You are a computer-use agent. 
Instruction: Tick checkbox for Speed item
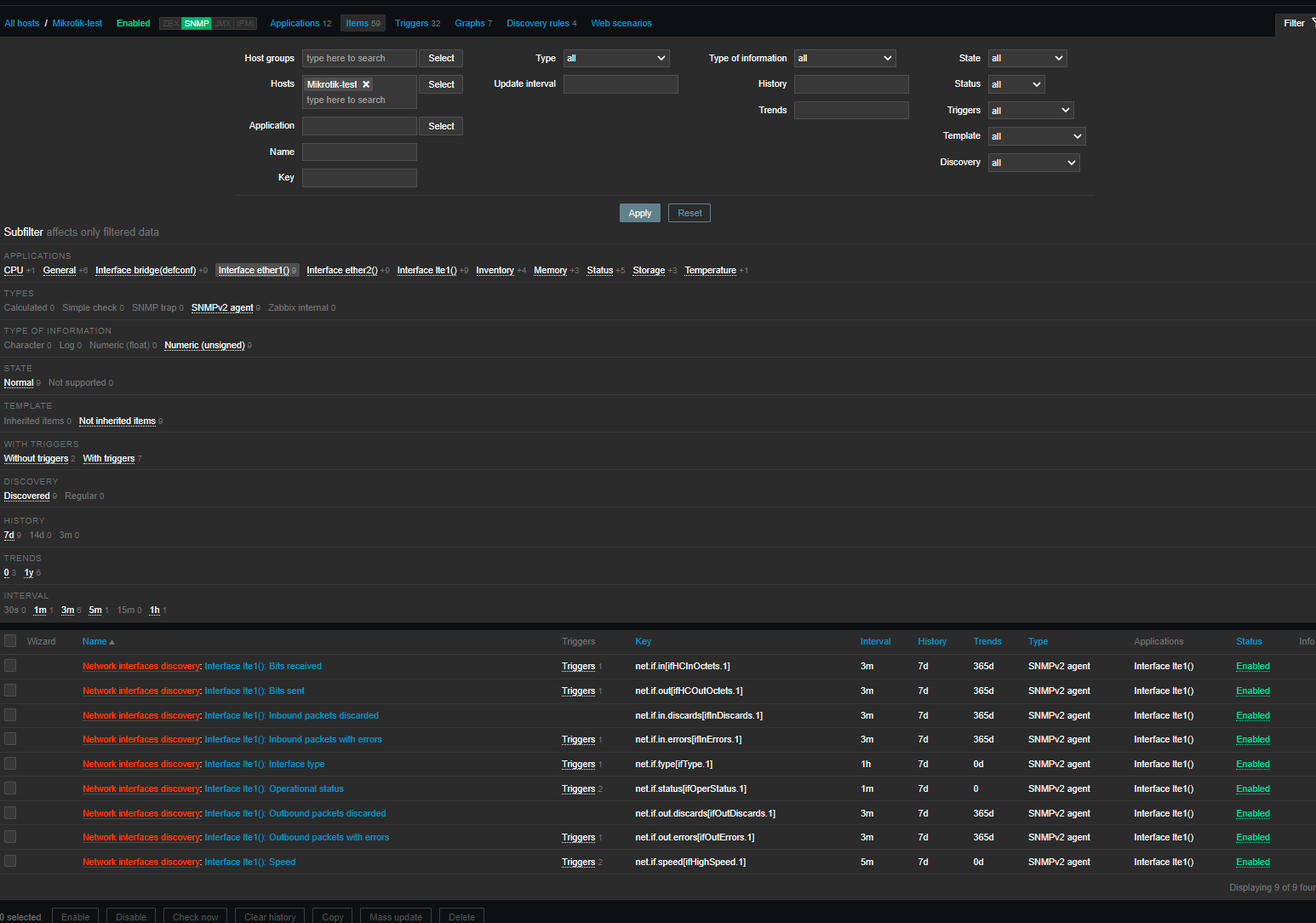click(10, 862)
